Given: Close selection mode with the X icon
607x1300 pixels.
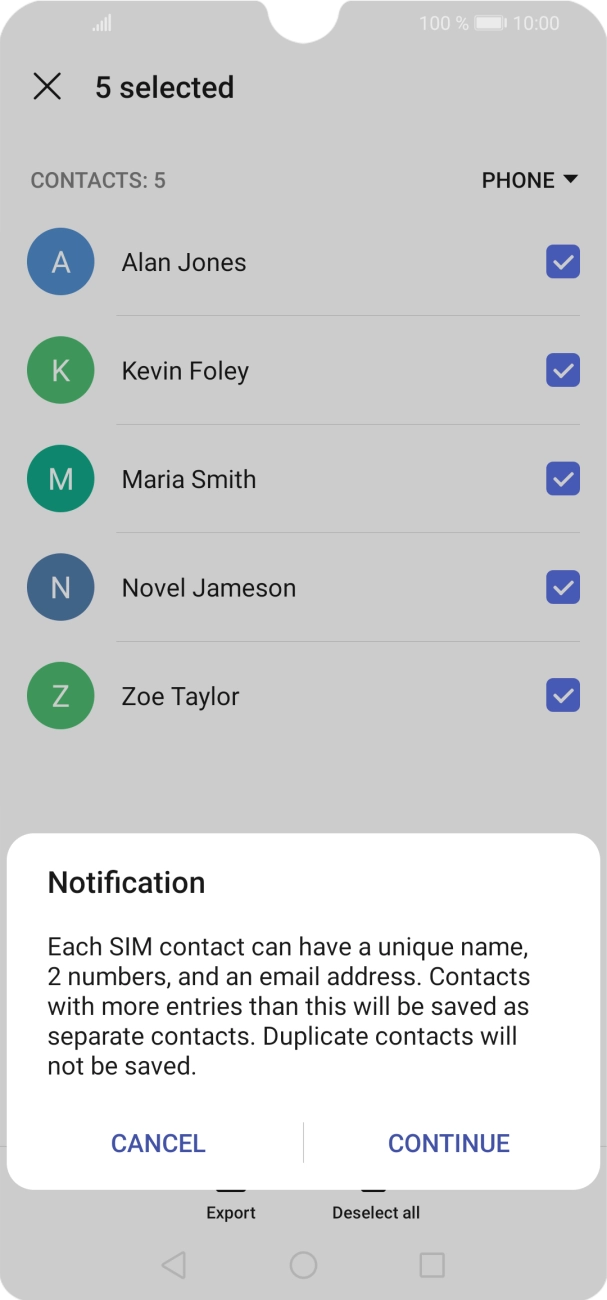Looking at the screenshot, I should coord(47,87).
